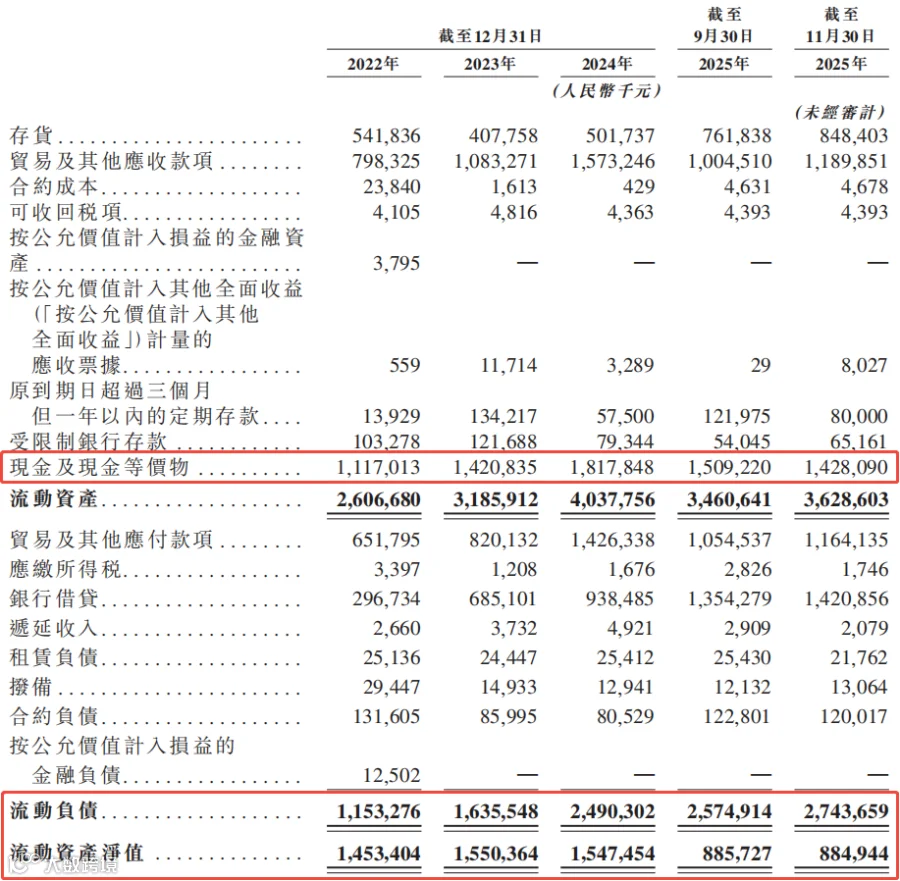
Task: Click the 截至12月31日 header
Action: pos(491,36)
